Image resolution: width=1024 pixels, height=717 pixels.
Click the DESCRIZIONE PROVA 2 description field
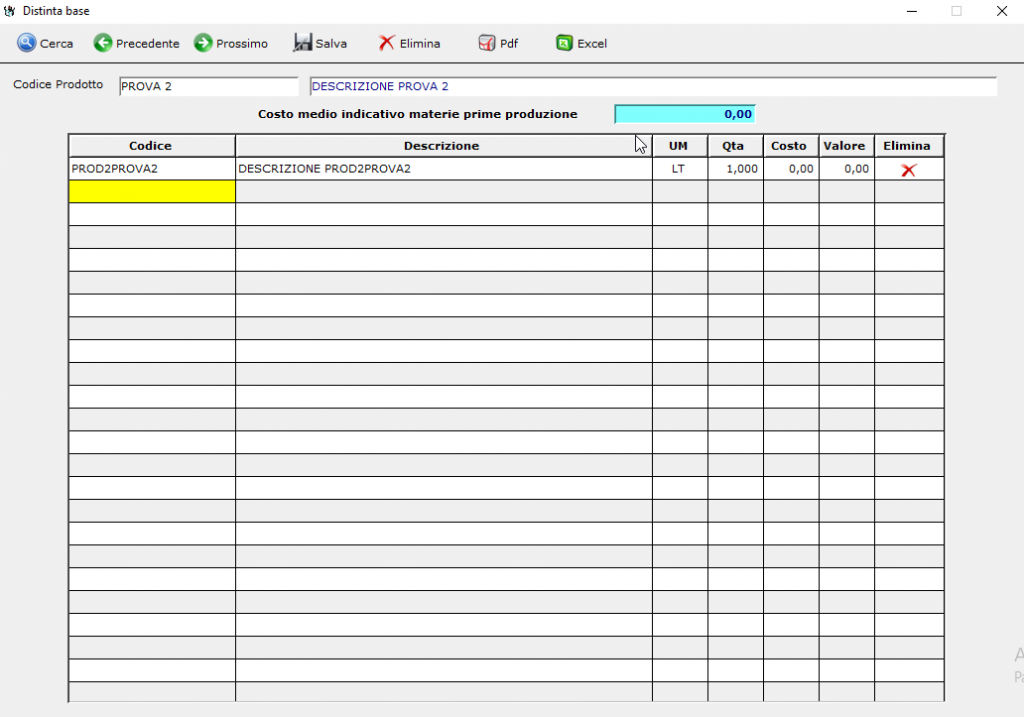coord(652,87)
